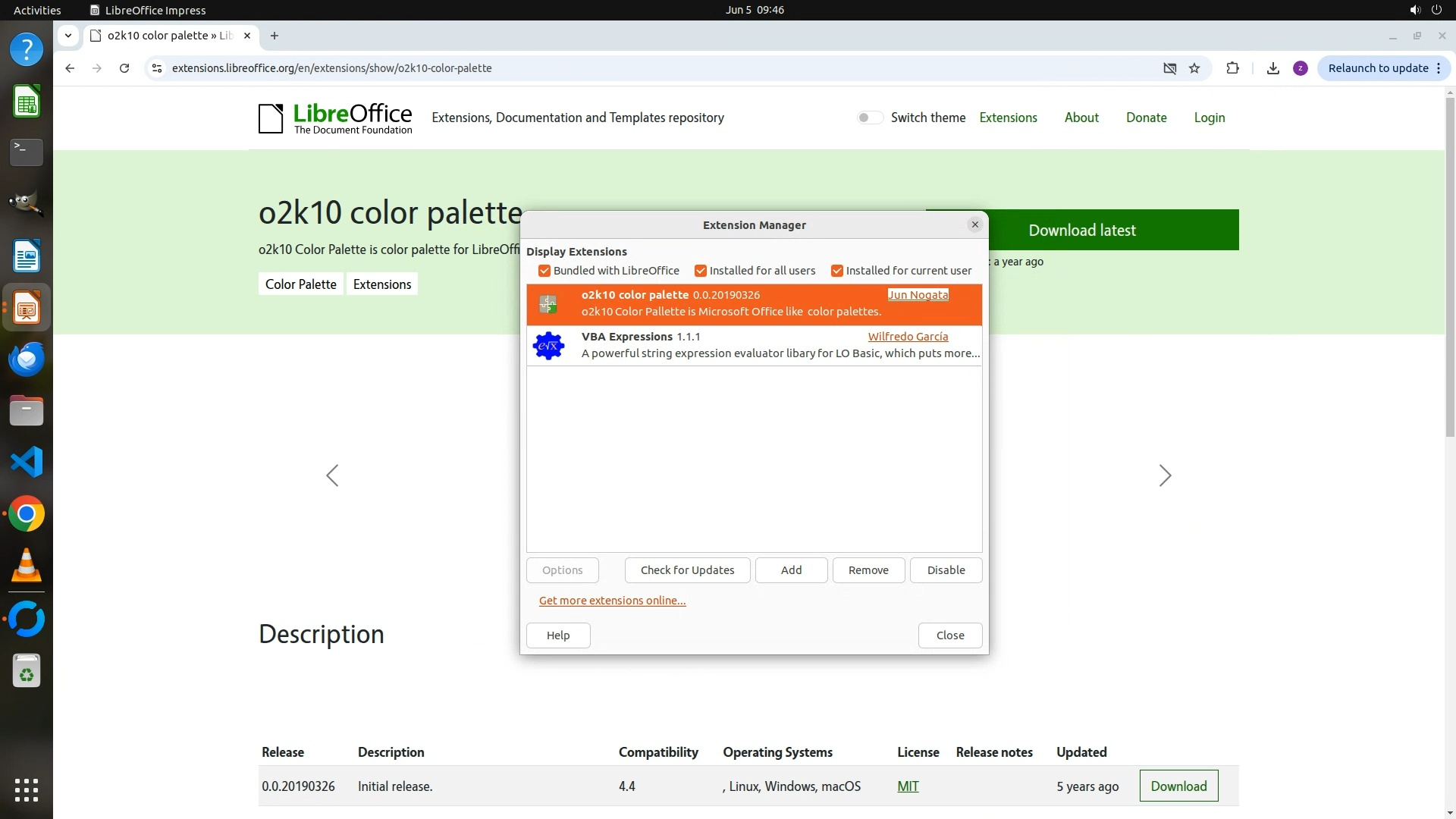Reload the page with refresh icon
This screenshot has width=1456, height=819.
(124, 68)
